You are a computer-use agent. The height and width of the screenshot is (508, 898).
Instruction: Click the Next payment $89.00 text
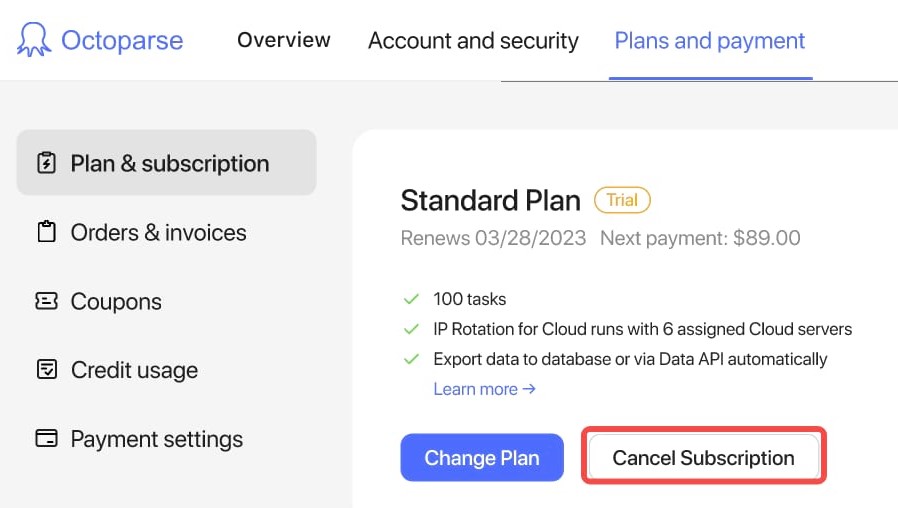[x=700, y=239]
